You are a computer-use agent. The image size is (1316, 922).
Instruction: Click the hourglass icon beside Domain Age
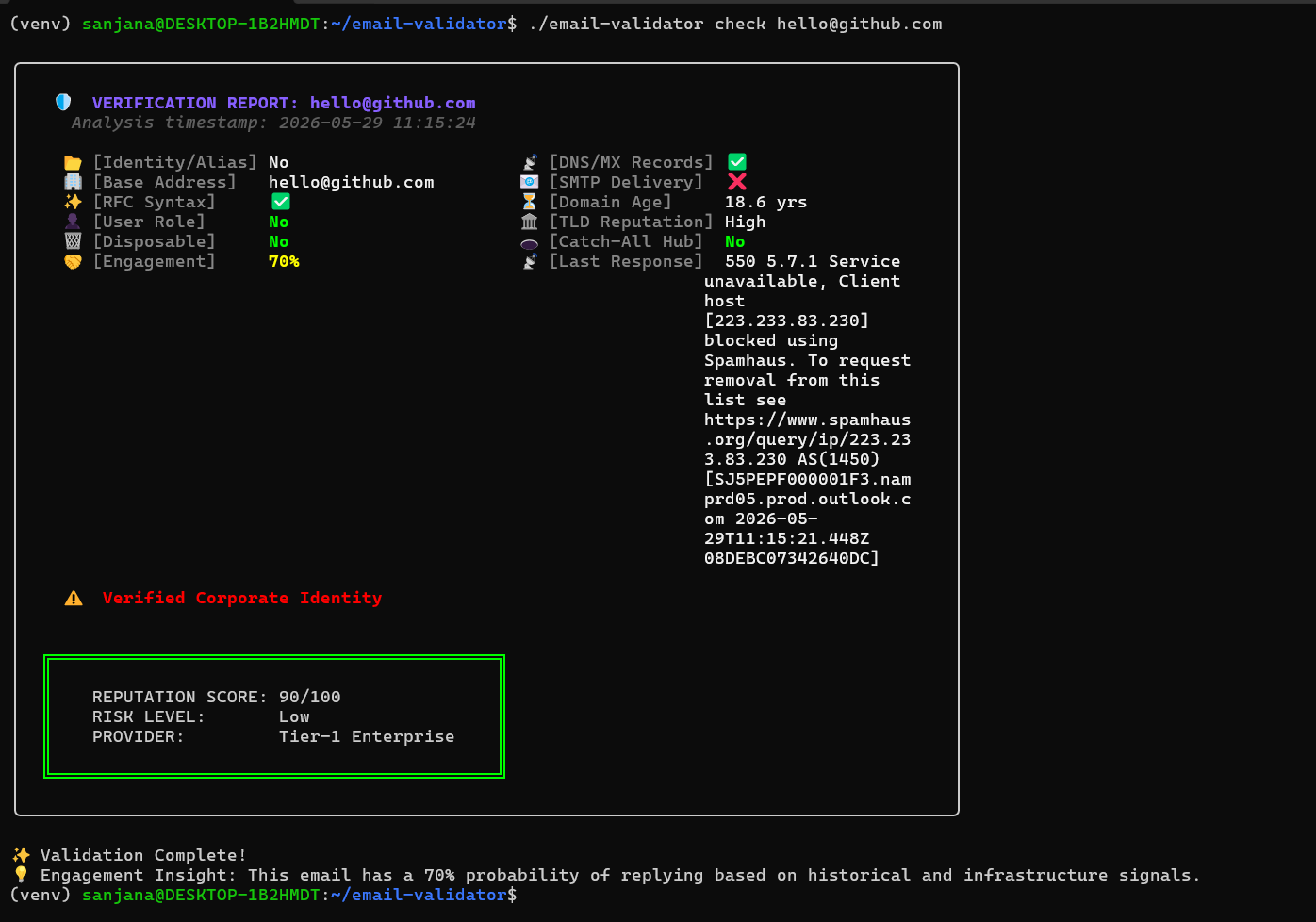(x=530, y=202)
